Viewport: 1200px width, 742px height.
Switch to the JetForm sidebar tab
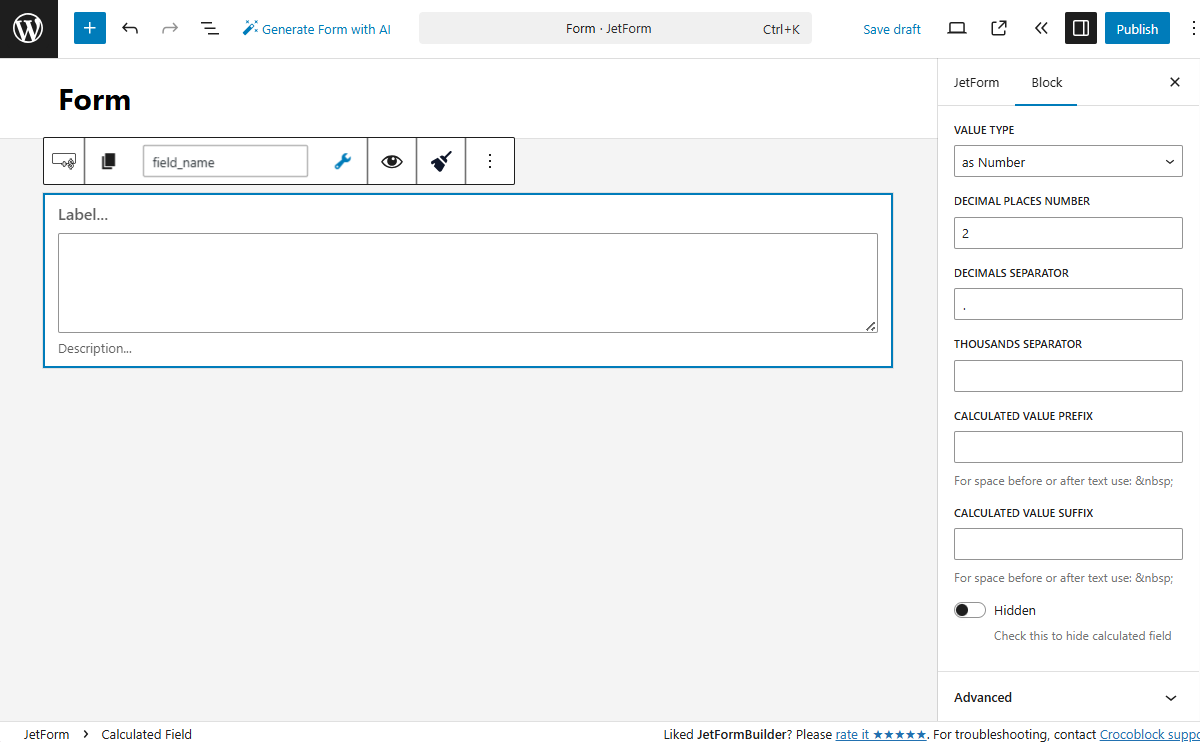976,82
